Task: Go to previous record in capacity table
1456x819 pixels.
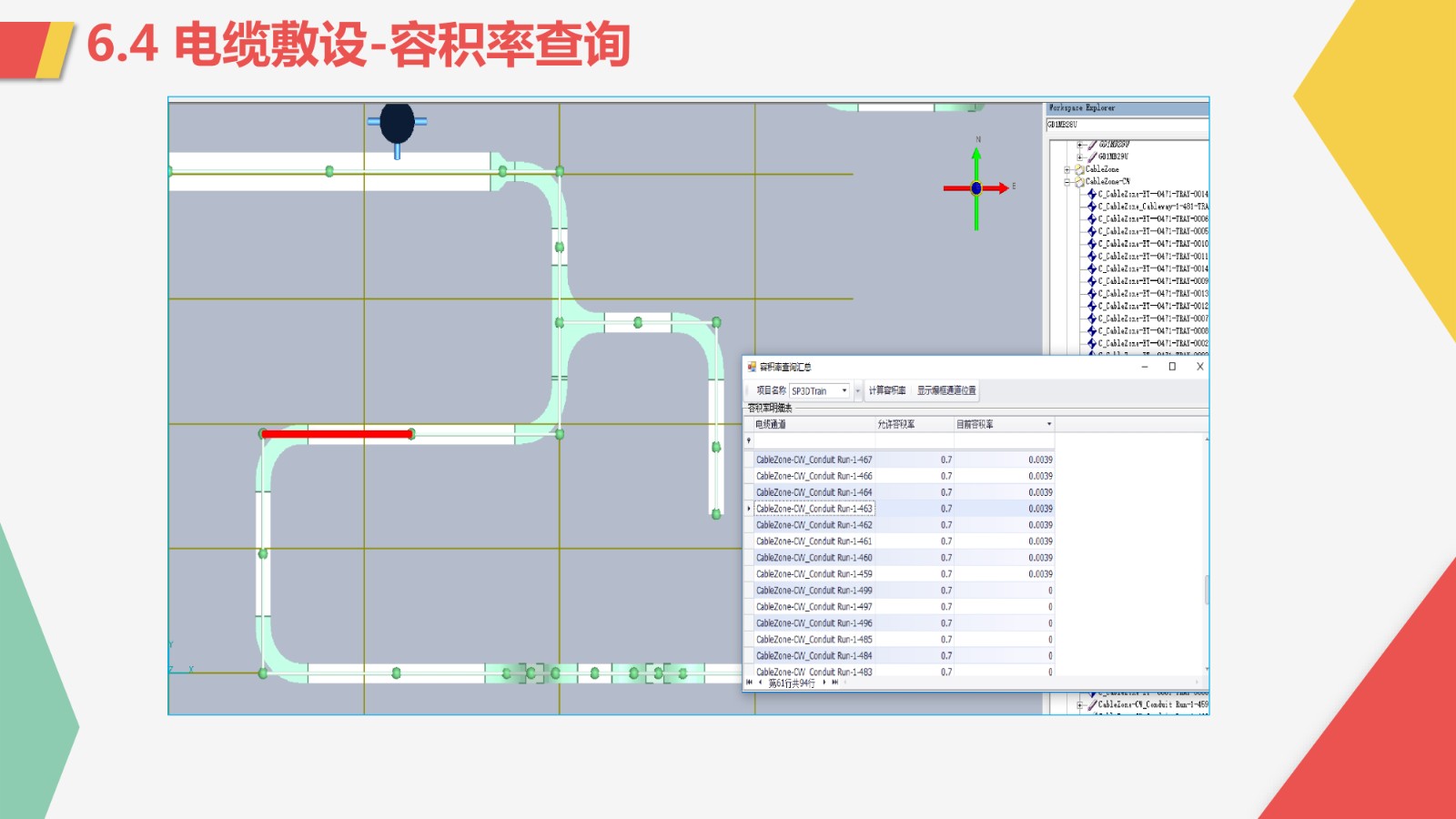Action: (760, 682)
